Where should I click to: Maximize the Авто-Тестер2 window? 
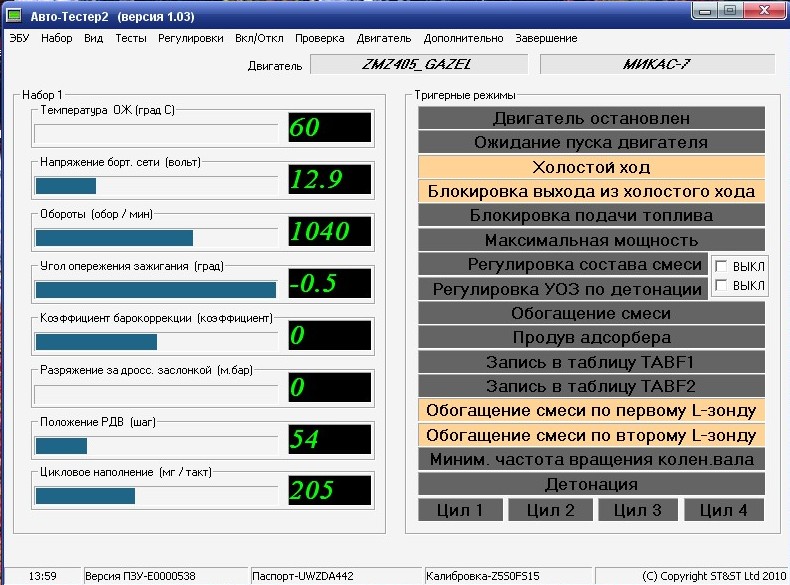tap(730, 11)
